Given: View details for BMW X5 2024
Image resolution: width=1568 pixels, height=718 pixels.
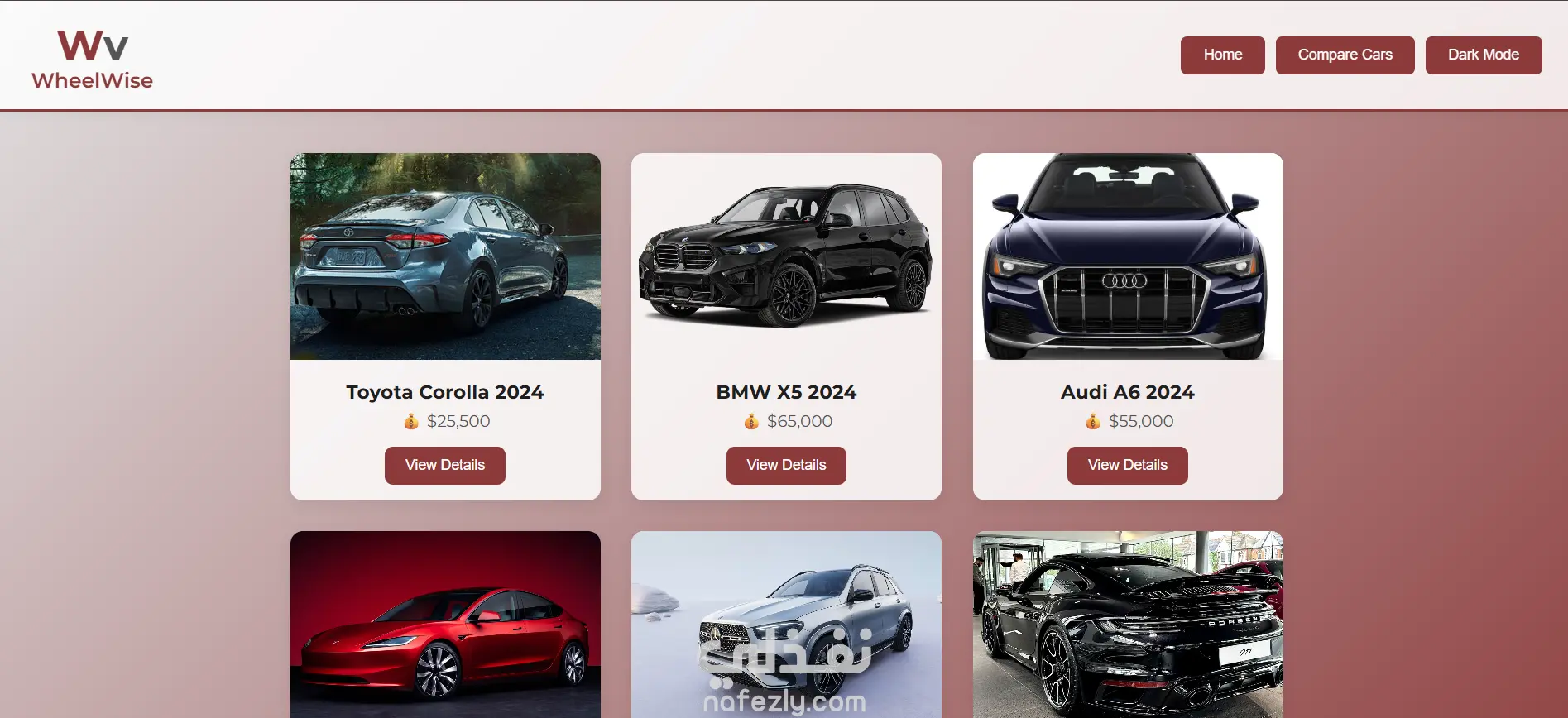Looking at the screenshot, I should pos(786,466).
